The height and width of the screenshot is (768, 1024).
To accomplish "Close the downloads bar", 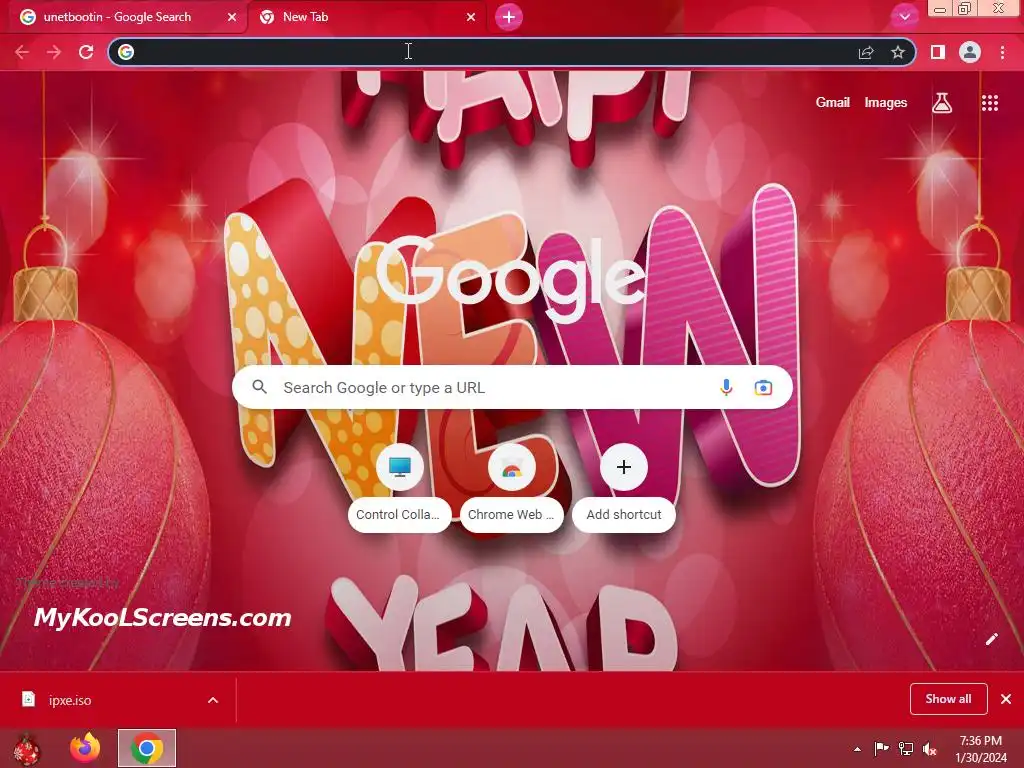I will pos(1006,699).
